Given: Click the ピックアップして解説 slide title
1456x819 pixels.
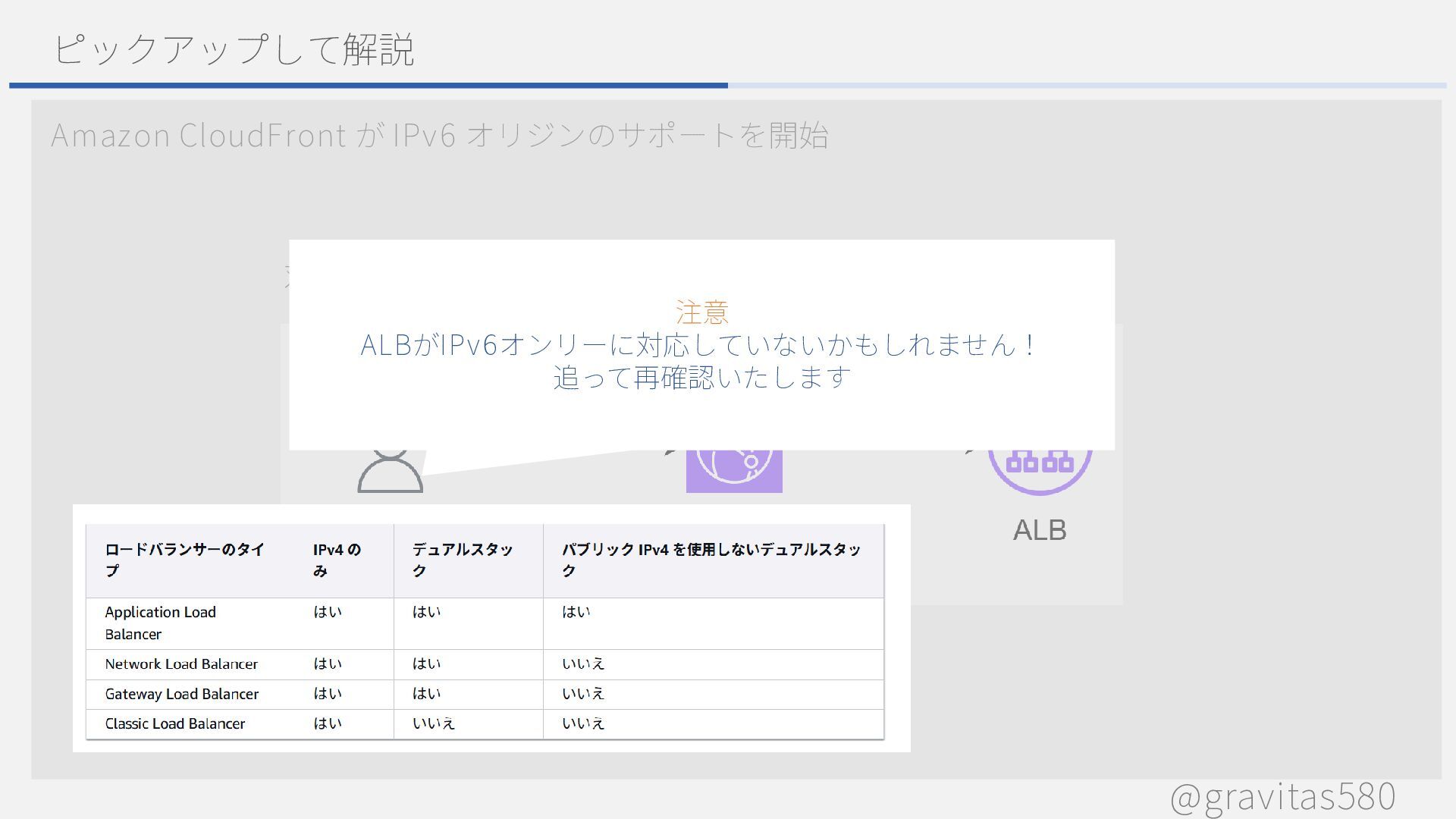Looking at the screenshot, I should [x=234, y=49].
